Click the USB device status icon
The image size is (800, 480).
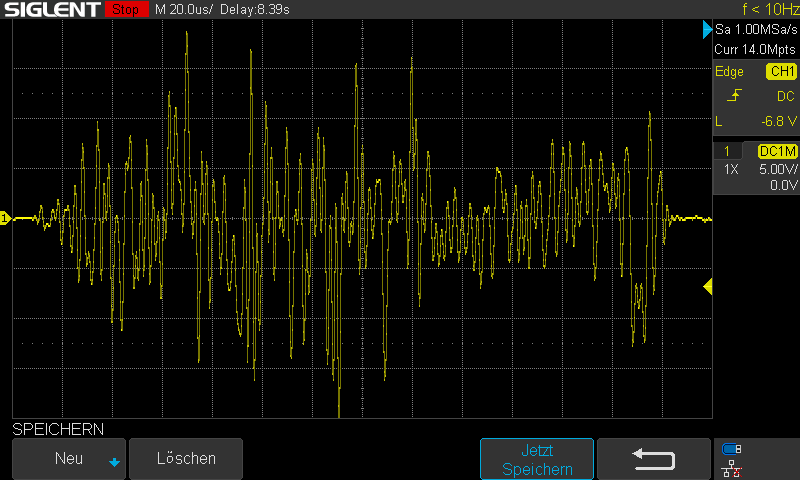732,449
